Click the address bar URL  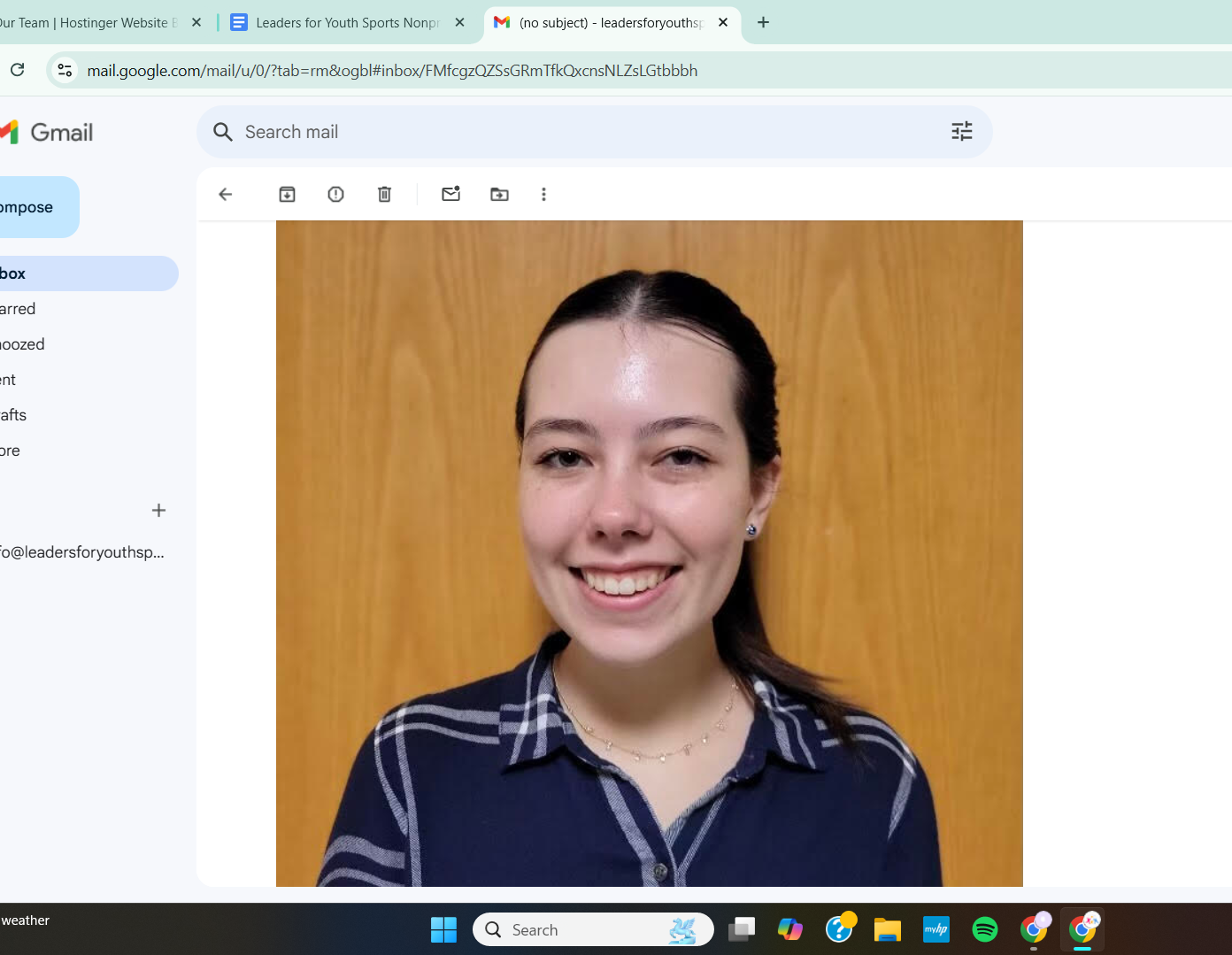(392, 71)
